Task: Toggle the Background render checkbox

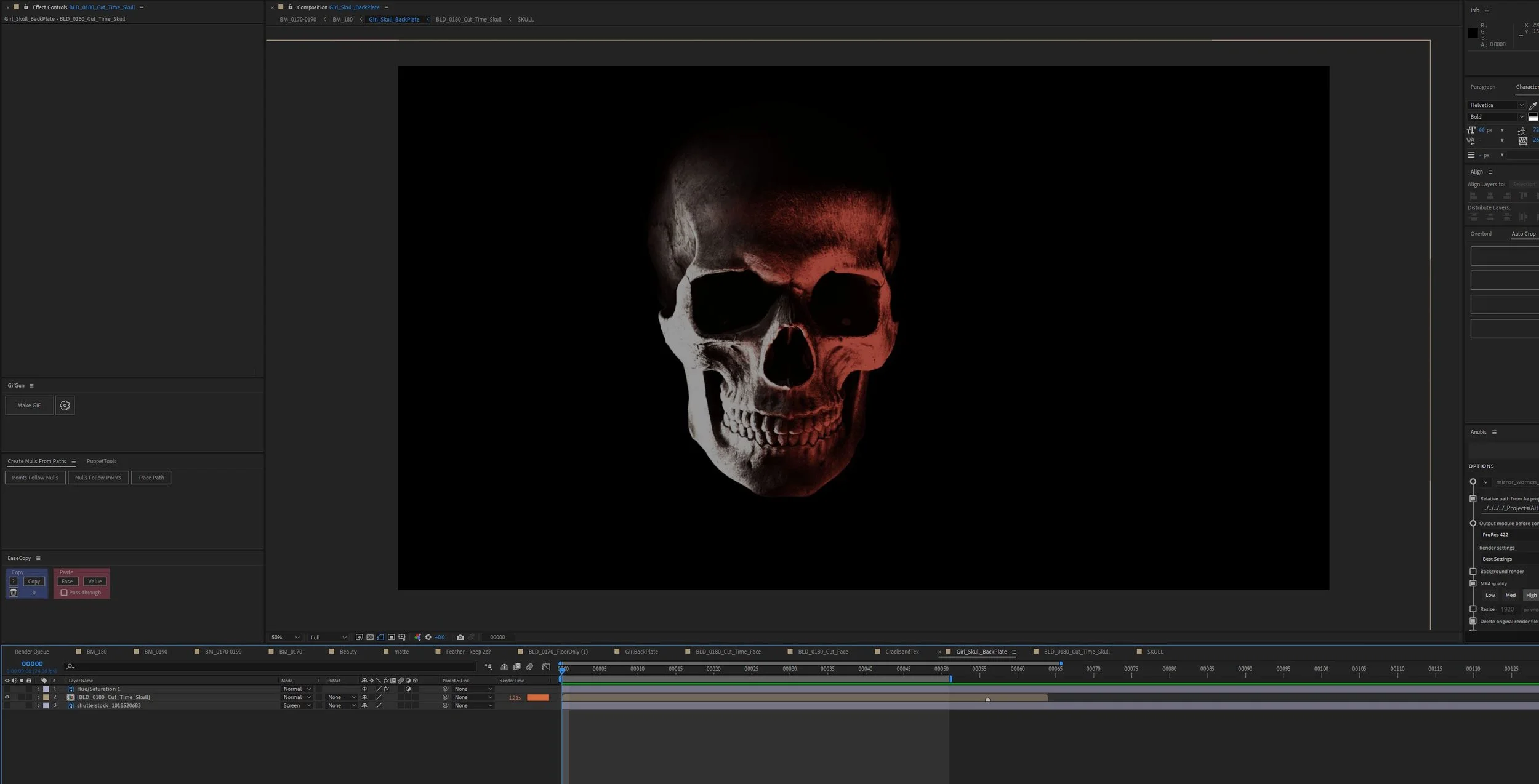Action: coord(1473,572)
